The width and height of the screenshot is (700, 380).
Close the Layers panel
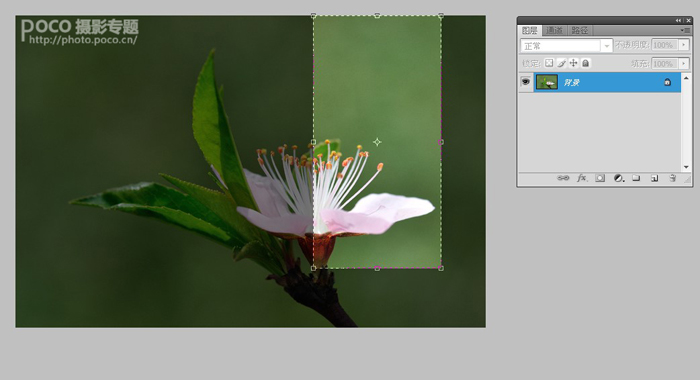(688, 21)
